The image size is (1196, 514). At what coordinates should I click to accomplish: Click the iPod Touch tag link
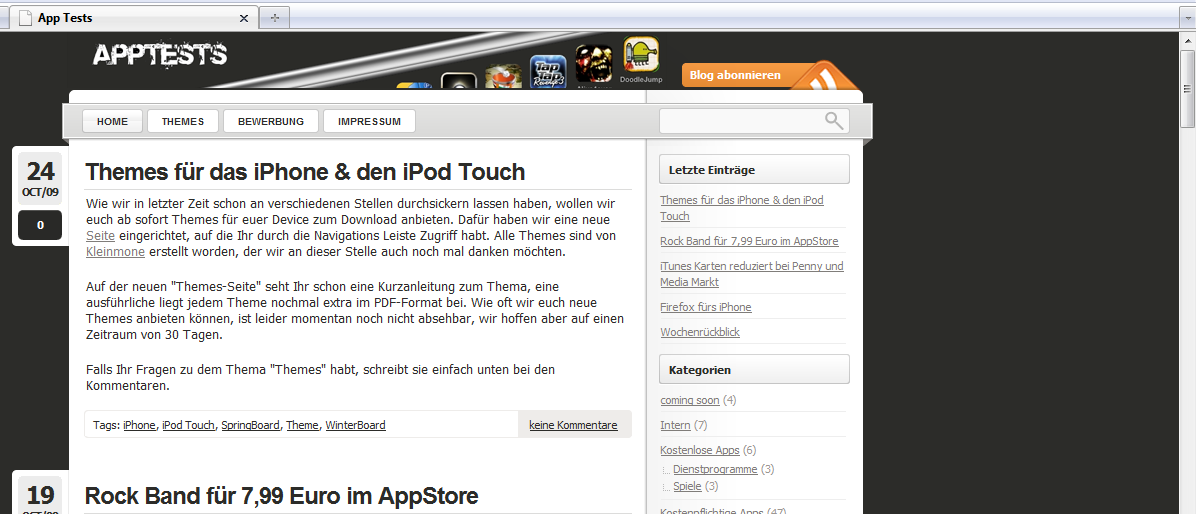(188, 425)
